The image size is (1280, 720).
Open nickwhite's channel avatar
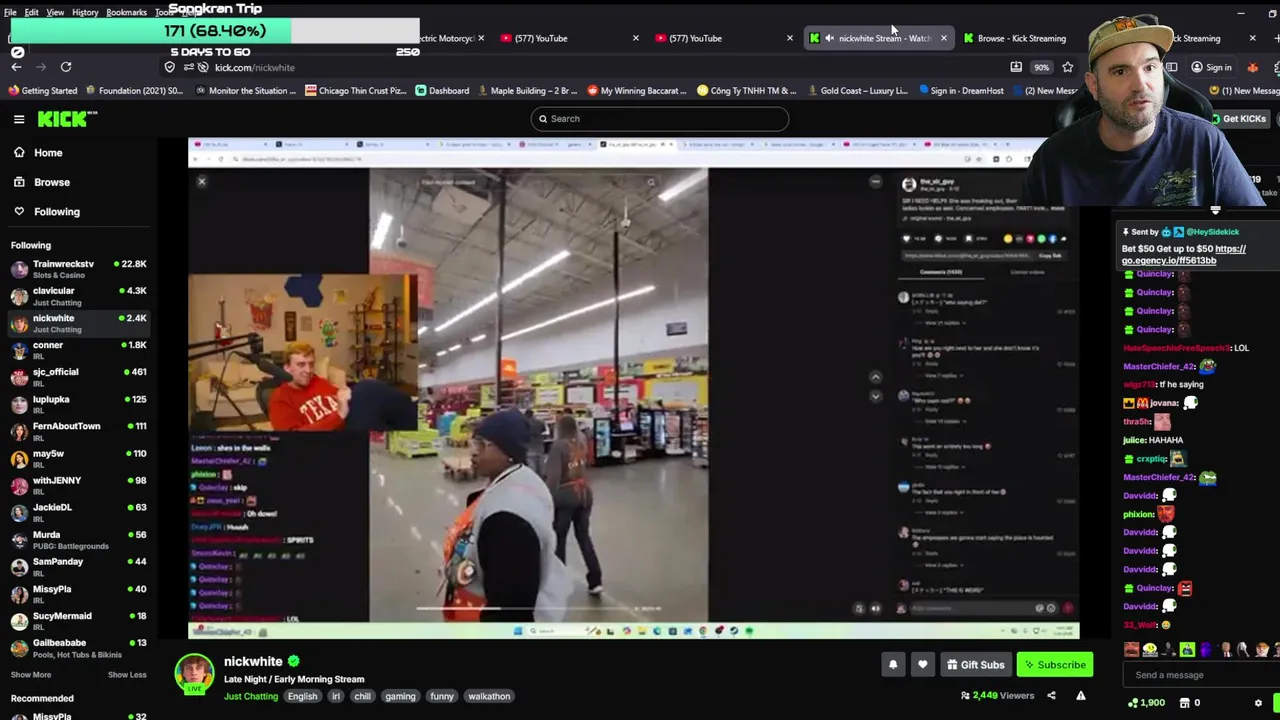[194, 674]
